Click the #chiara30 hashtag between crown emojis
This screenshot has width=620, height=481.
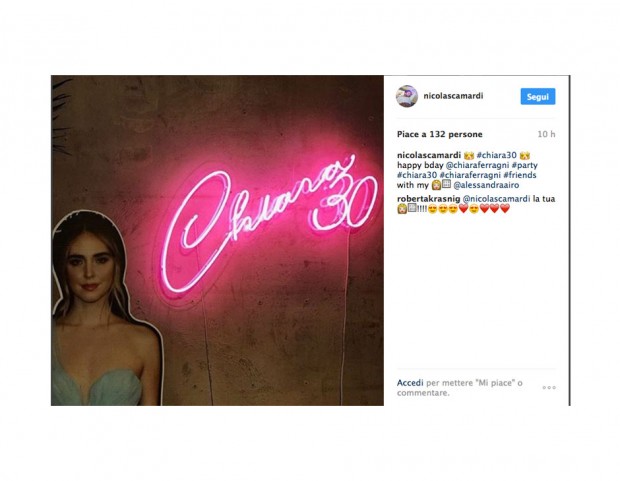click(496, 155)
